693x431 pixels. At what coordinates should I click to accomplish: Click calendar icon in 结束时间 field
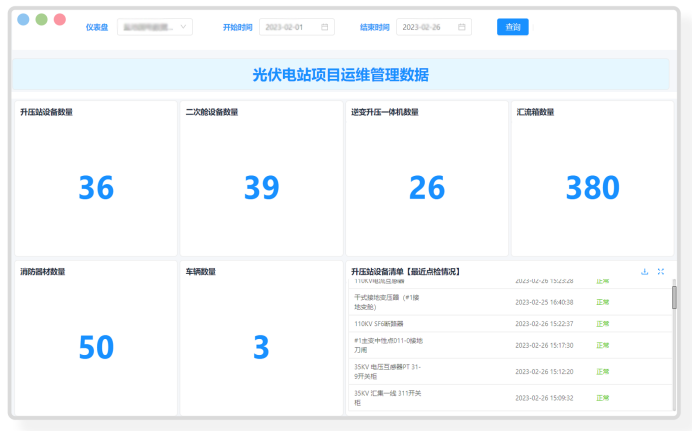pos(462,27)
